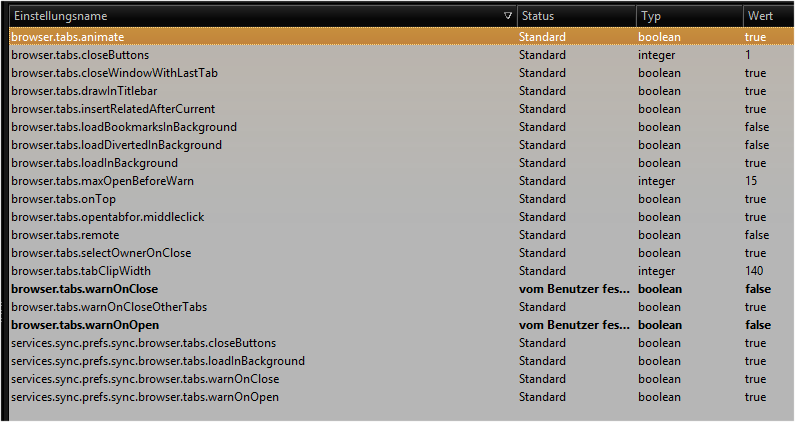The width and height of the screenshot is (795, 422).
Task: Select browser.tabs.maxOpenBeforeWarn preference
Action: 102,181
